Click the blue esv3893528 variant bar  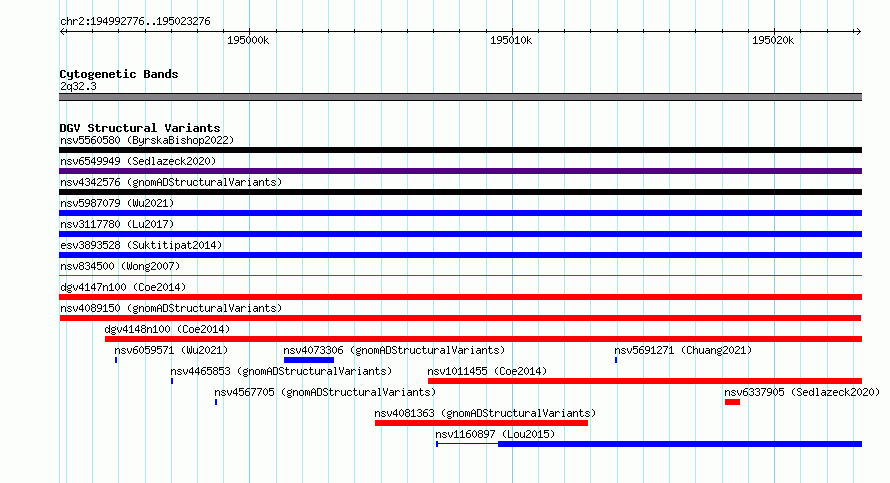coord(460,255)
